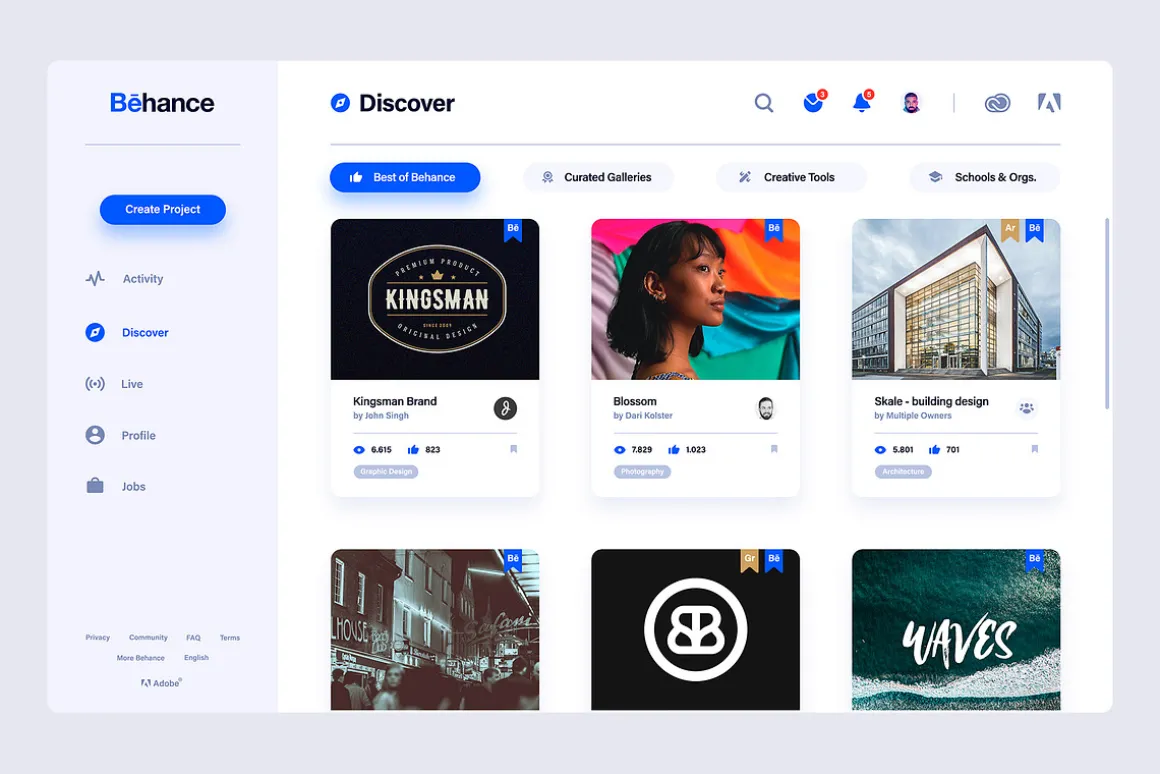Bookmark the Kingsman Brand project
Screen dimensions: 1160x774
point(513,449)
